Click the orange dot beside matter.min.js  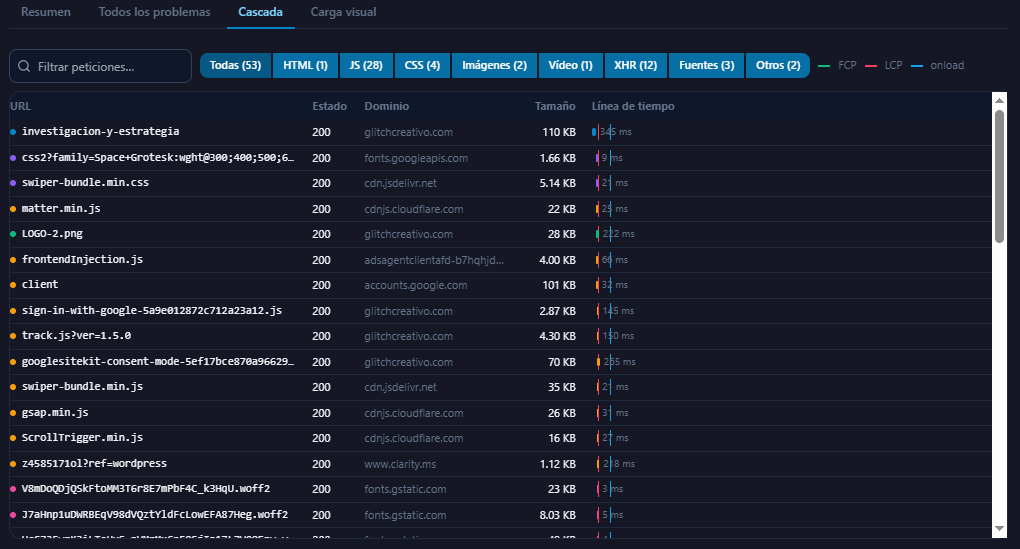pyautogui.click(x=13, y=209)
